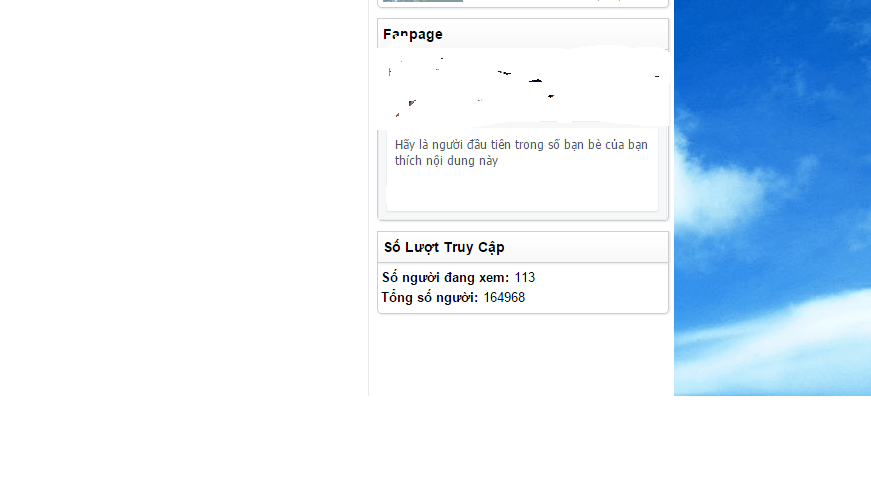Click the blanked-out Facebook page header area
The height and width of the screenshot is (490, 871).
pyautogui.click(x=523, y=88)
